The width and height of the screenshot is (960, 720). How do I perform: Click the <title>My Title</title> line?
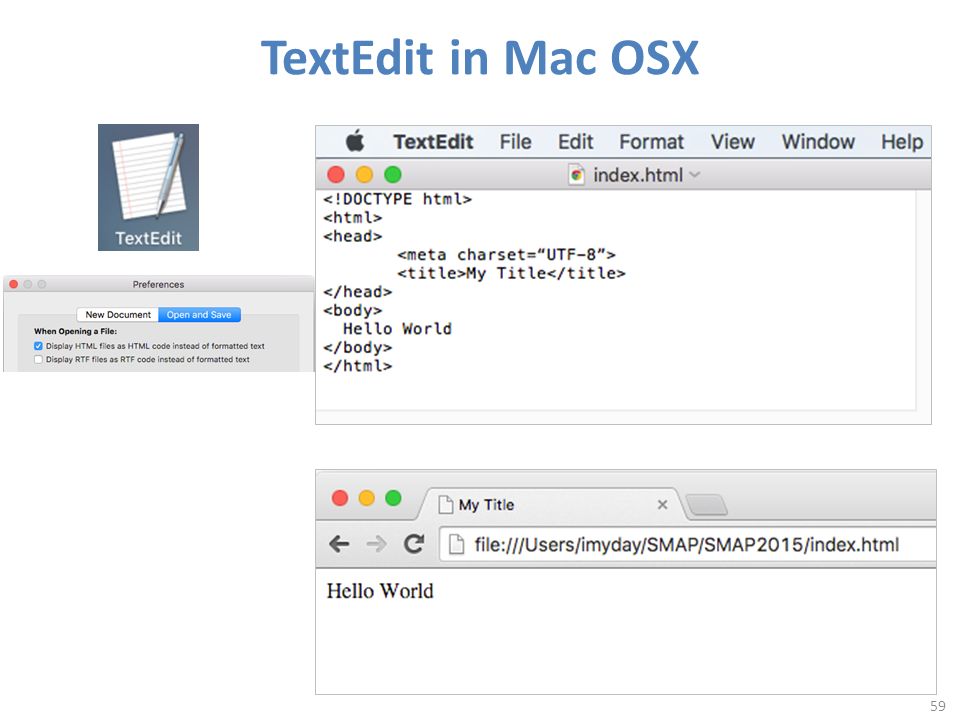click(511, 273)
